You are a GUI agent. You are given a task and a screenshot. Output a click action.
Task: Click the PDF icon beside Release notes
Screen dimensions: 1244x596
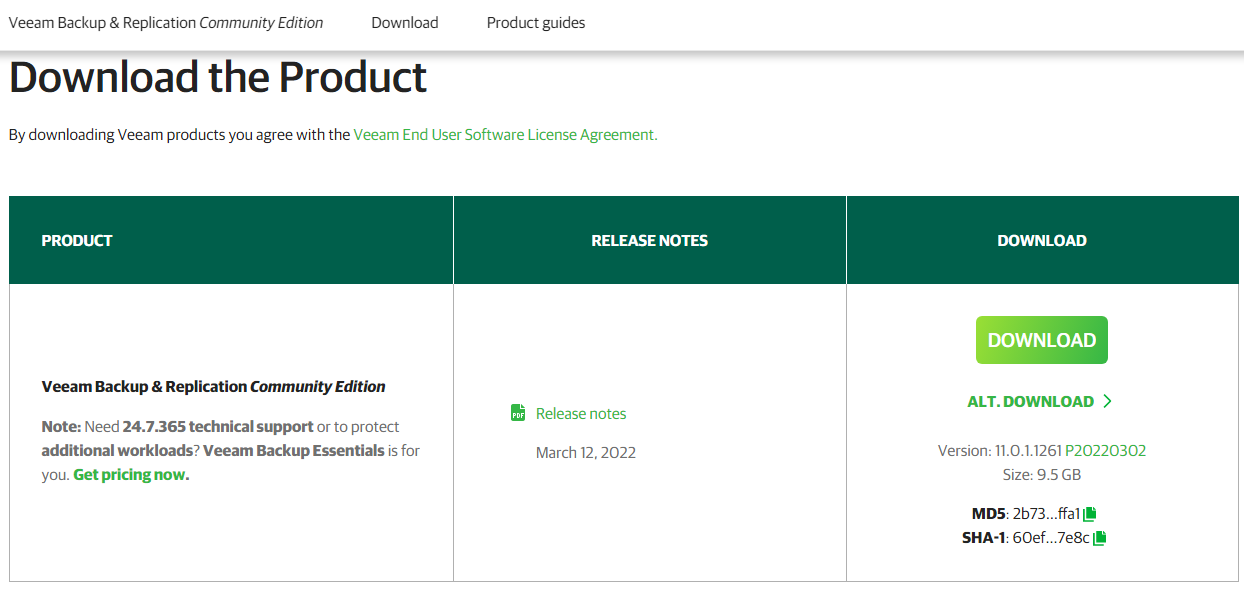coord(518,413)
